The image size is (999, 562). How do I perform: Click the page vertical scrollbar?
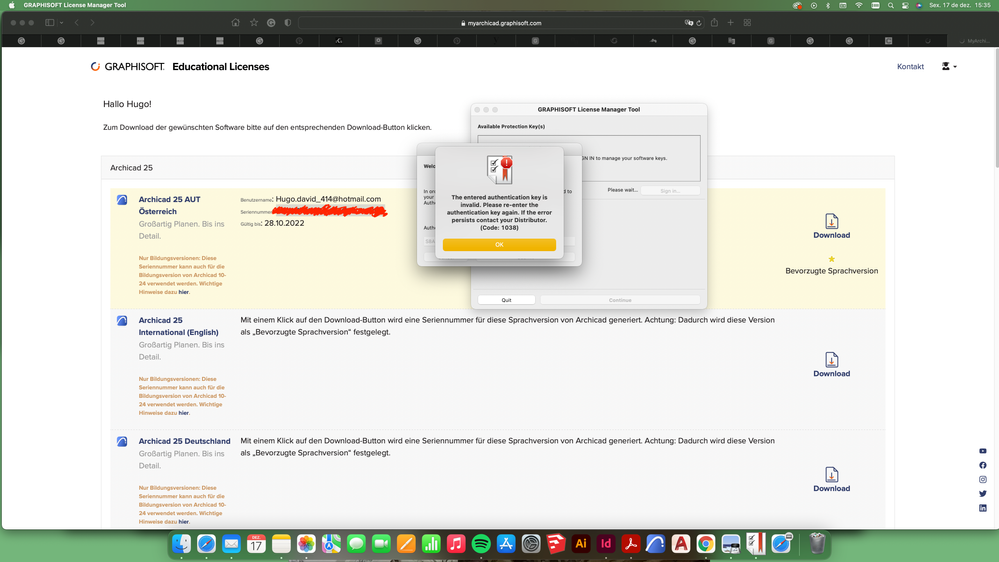(995, 106)
